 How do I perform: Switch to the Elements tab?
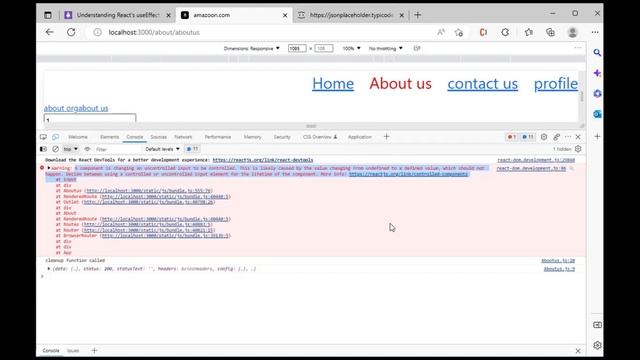click(x=109, y=137)
